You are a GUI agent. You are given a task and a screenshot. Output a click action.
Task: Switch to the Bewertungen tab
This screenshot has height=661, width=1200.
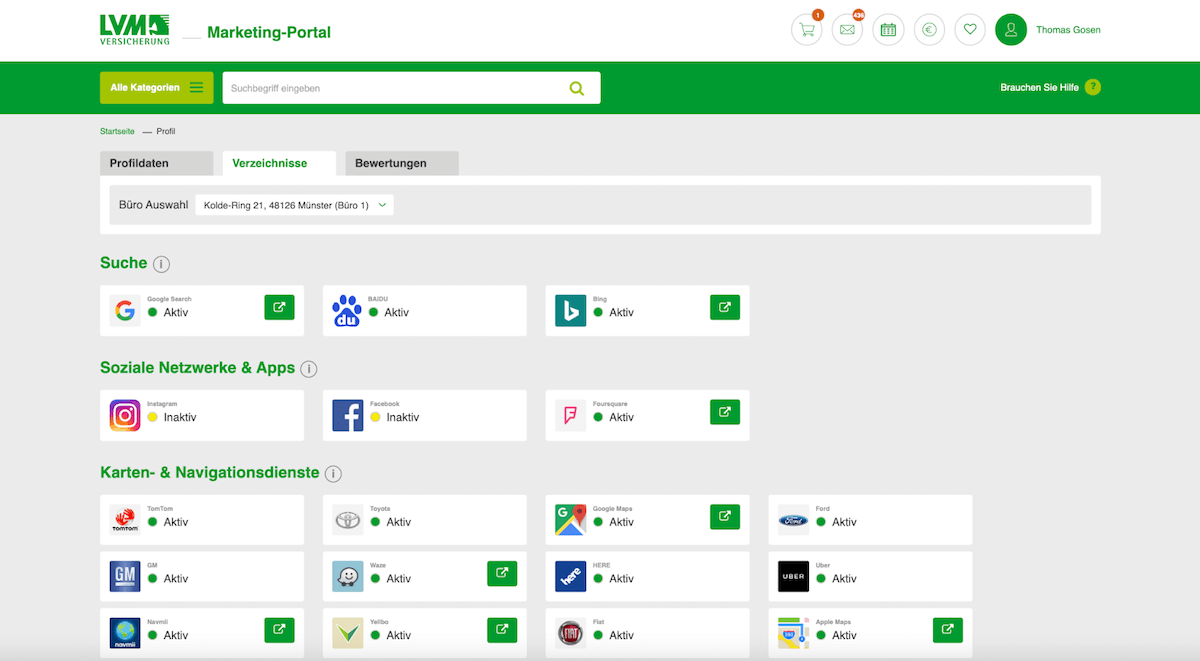401,163
